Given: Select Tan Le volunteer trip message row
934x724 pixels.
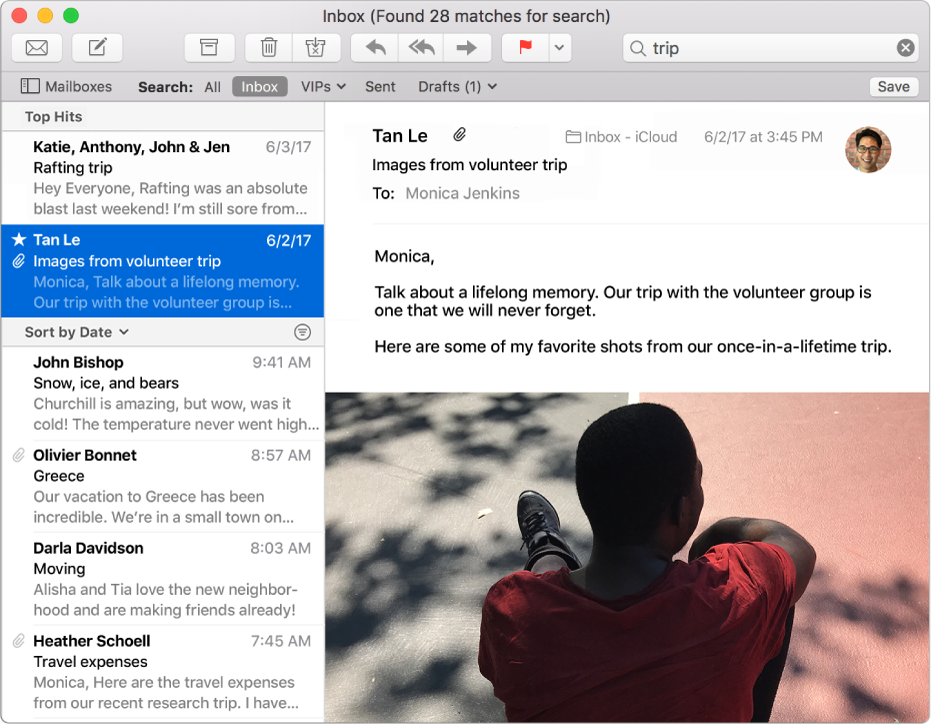Looking at the screenshot, I should click(x=163, y=271).
